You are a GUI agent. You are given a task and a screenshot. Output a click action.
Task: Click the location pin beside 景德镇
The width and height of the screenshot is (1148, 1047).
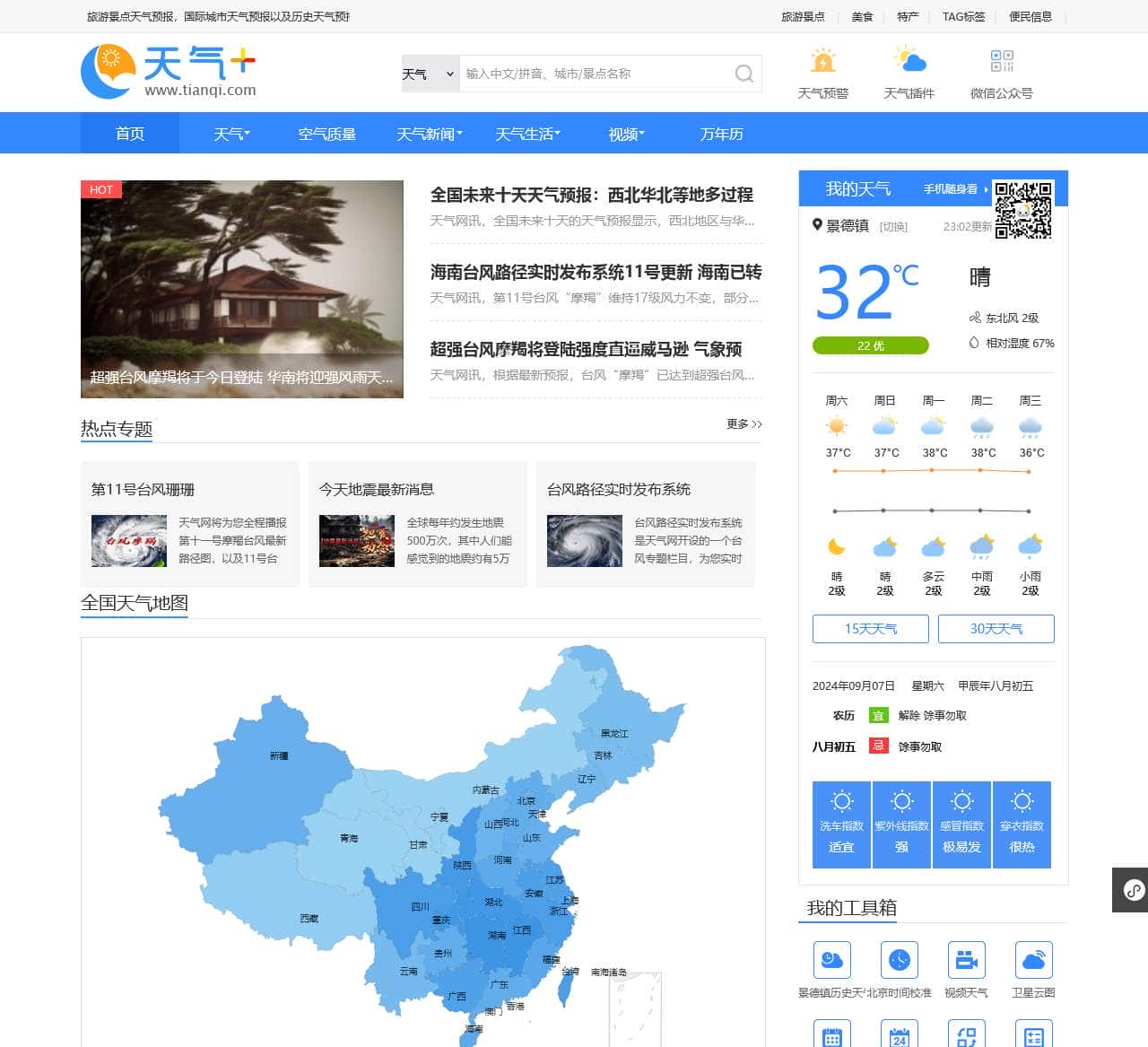(817, 225)
